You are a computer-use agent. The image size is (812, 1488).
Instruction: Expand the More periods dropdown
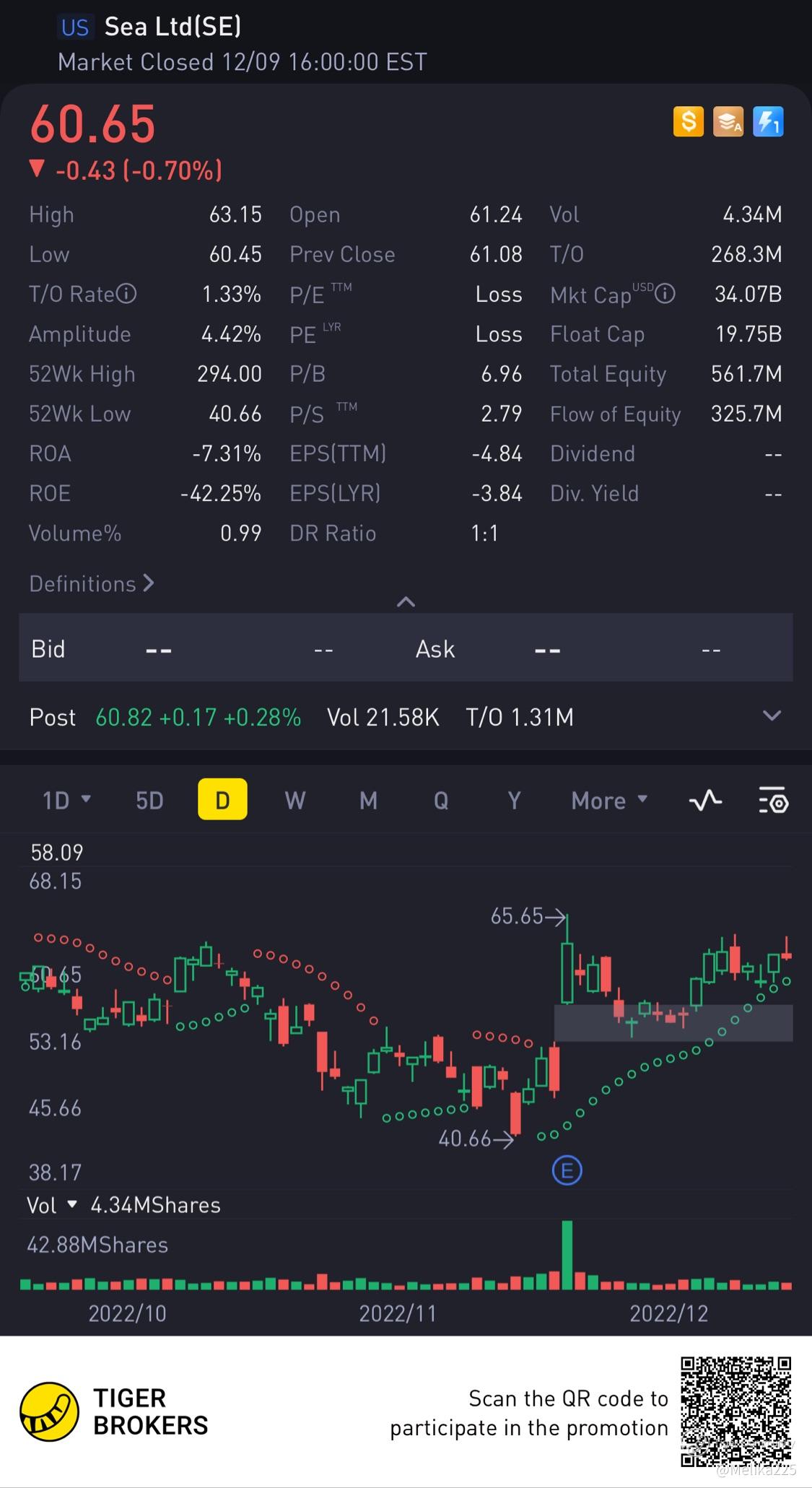(x=609, y=800)
